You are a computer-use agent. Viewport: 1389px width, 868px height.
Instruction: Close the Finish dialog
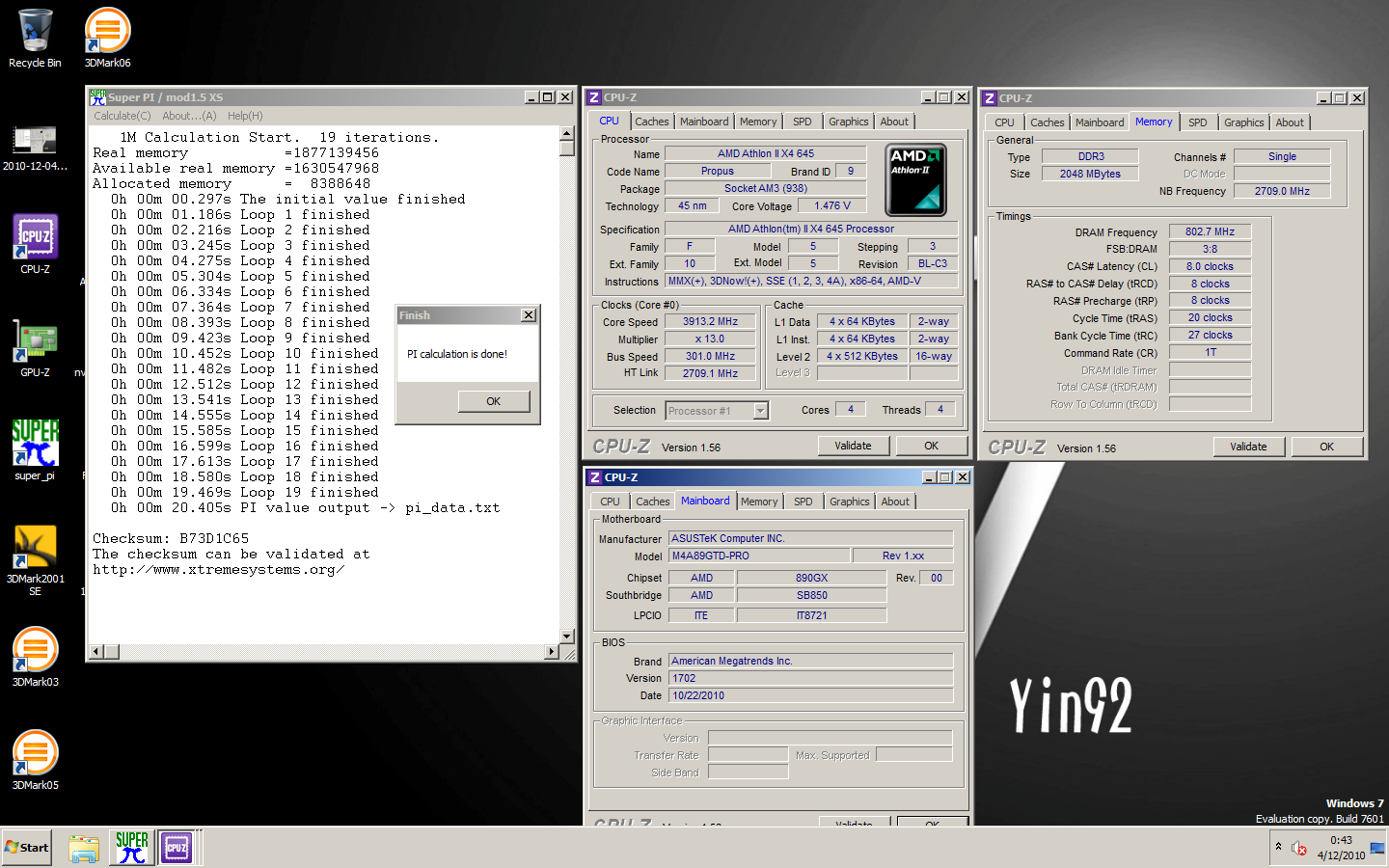point(529,315)
